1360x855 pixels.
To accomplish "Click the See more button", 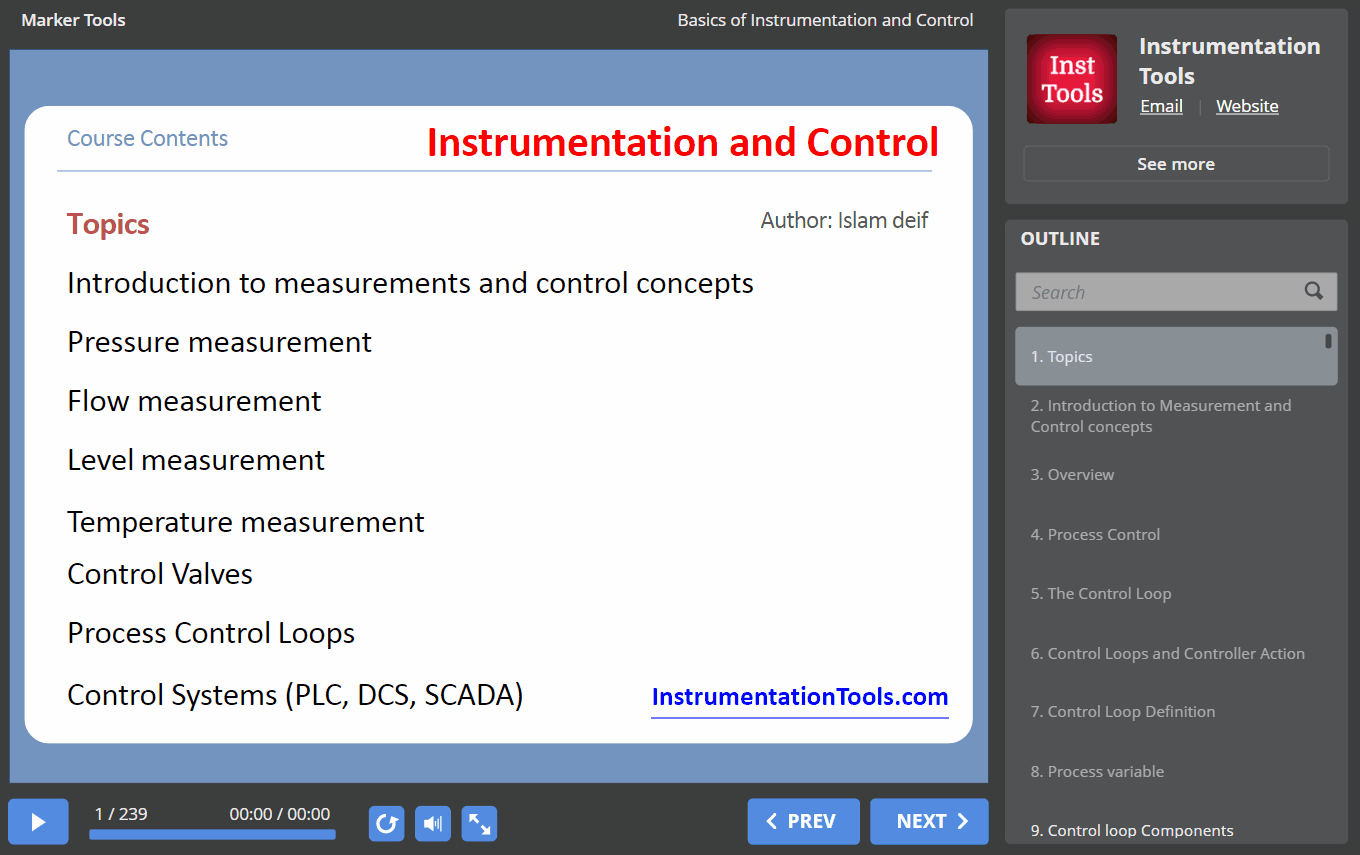I will click(x=1176, y=164).
